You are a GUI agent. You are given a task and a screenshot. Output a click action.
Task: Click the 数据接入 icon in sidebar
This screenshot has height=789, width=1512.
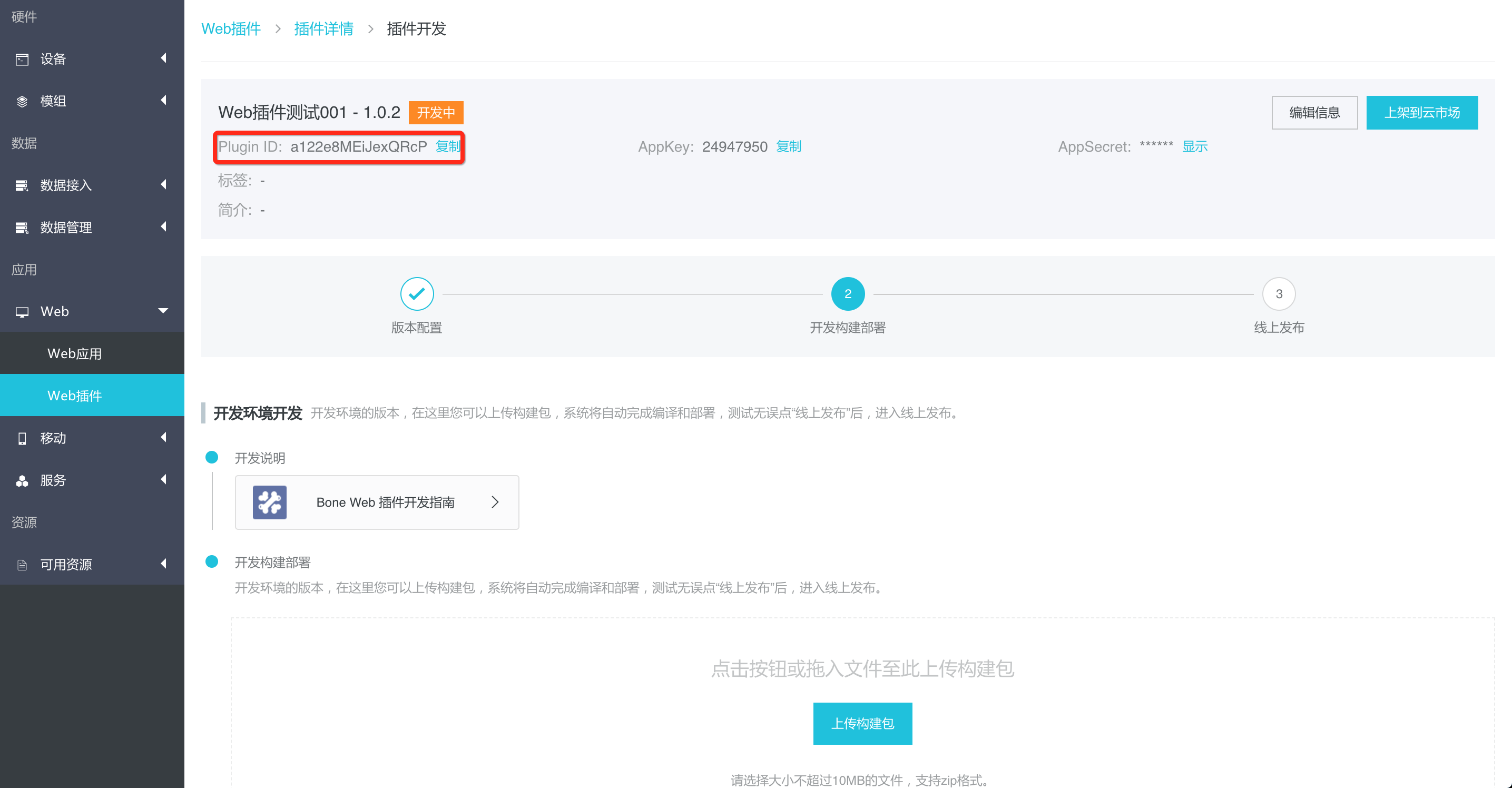[22, 186]
